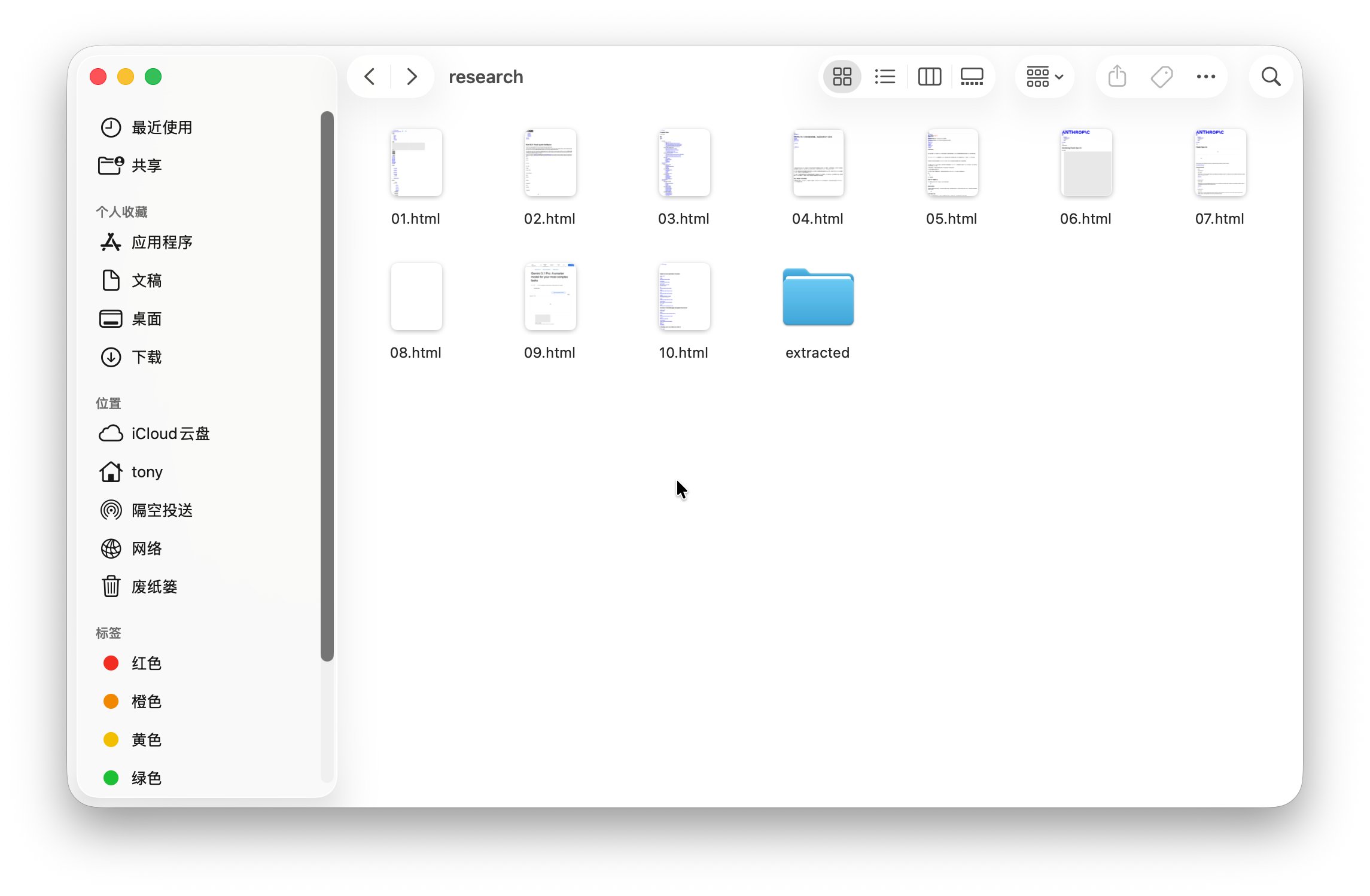Image resolution: width=1370 pixels, height=896 pixels.
Task: Switch to column view
Action: point(929,77)
